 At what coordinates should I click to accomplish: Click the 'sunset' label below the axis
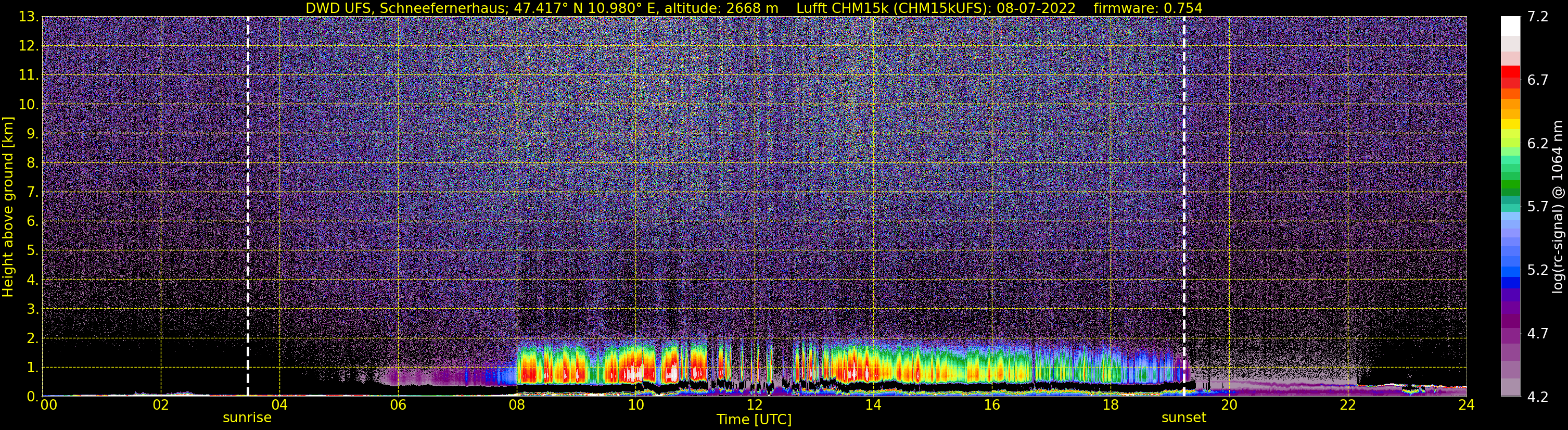1184,418
